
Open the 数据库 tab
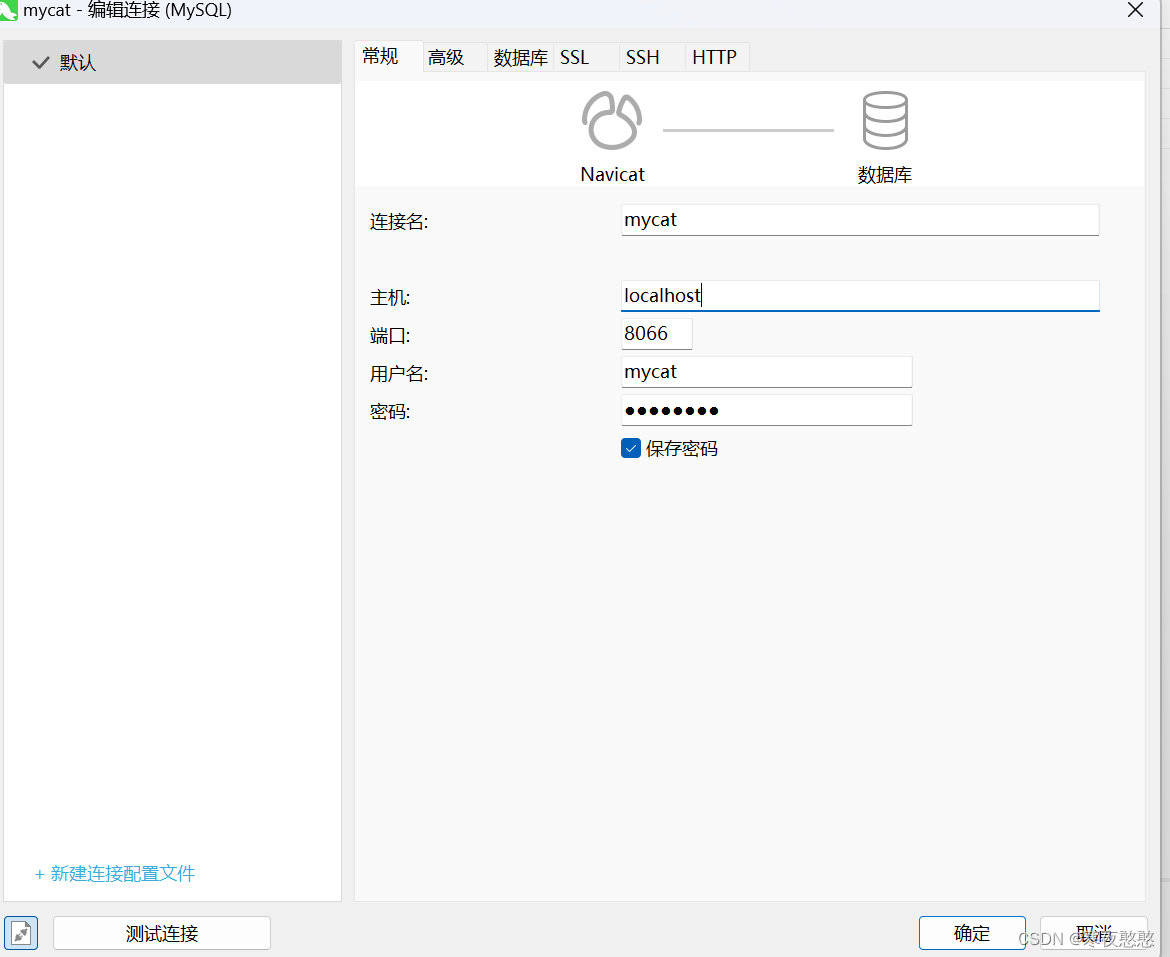520,57
